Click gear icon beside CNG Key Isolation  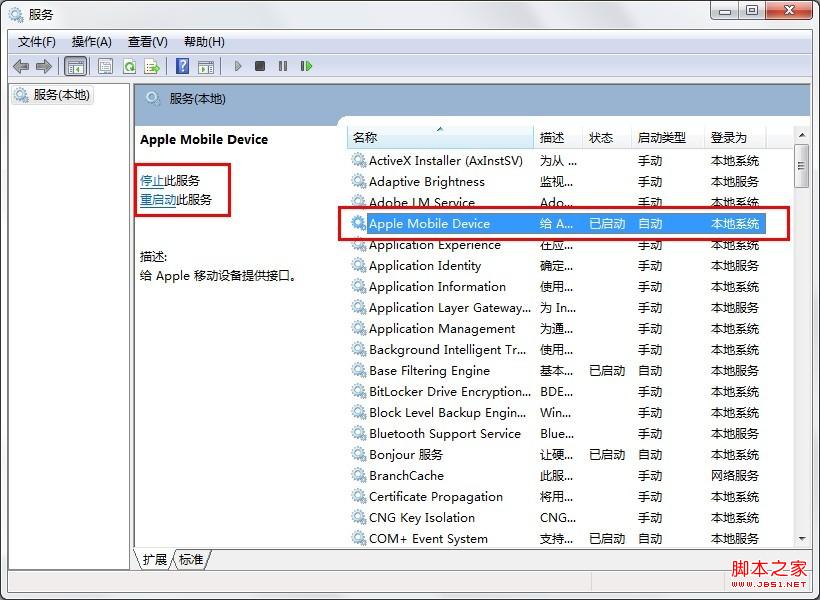tap(359, 517)
